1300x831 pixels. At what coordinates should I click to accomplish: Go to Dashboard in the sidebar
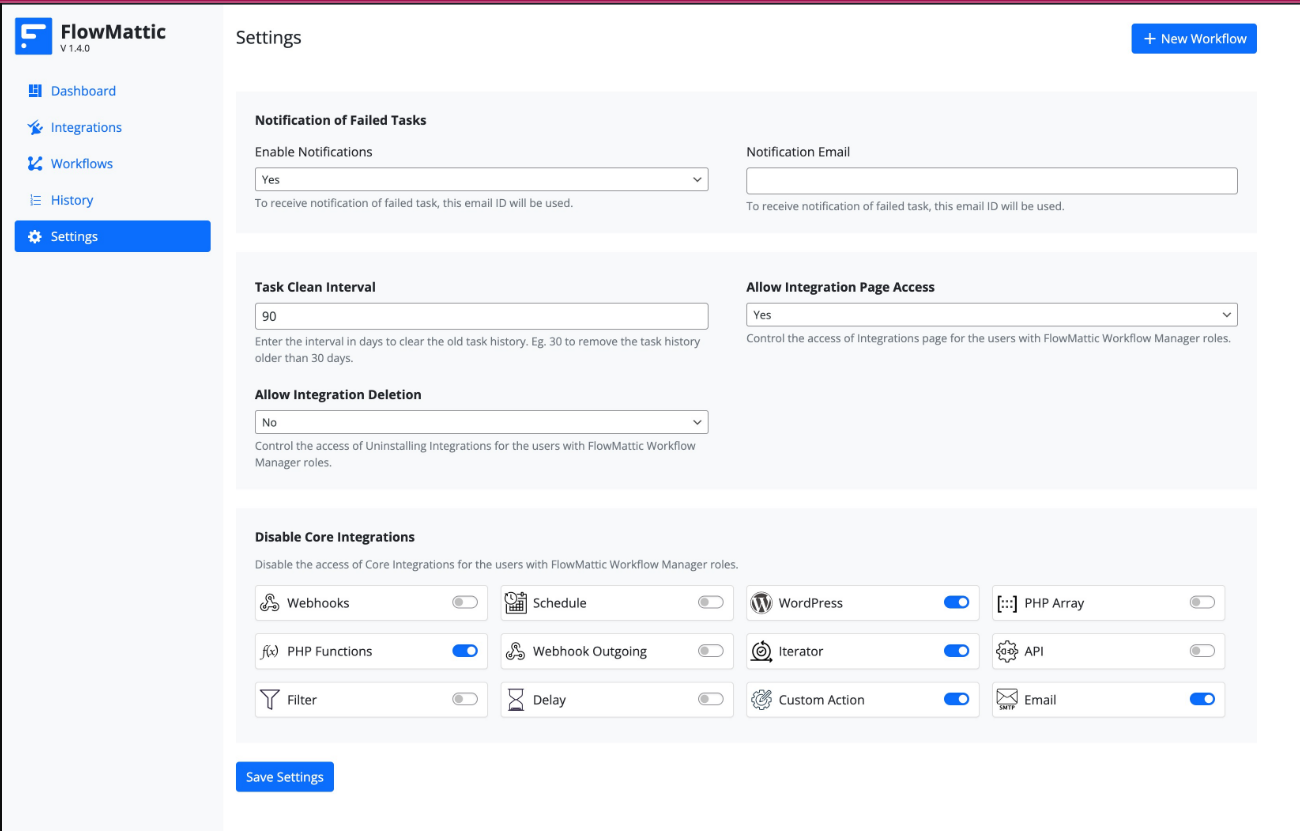click(x=83, y=91)
